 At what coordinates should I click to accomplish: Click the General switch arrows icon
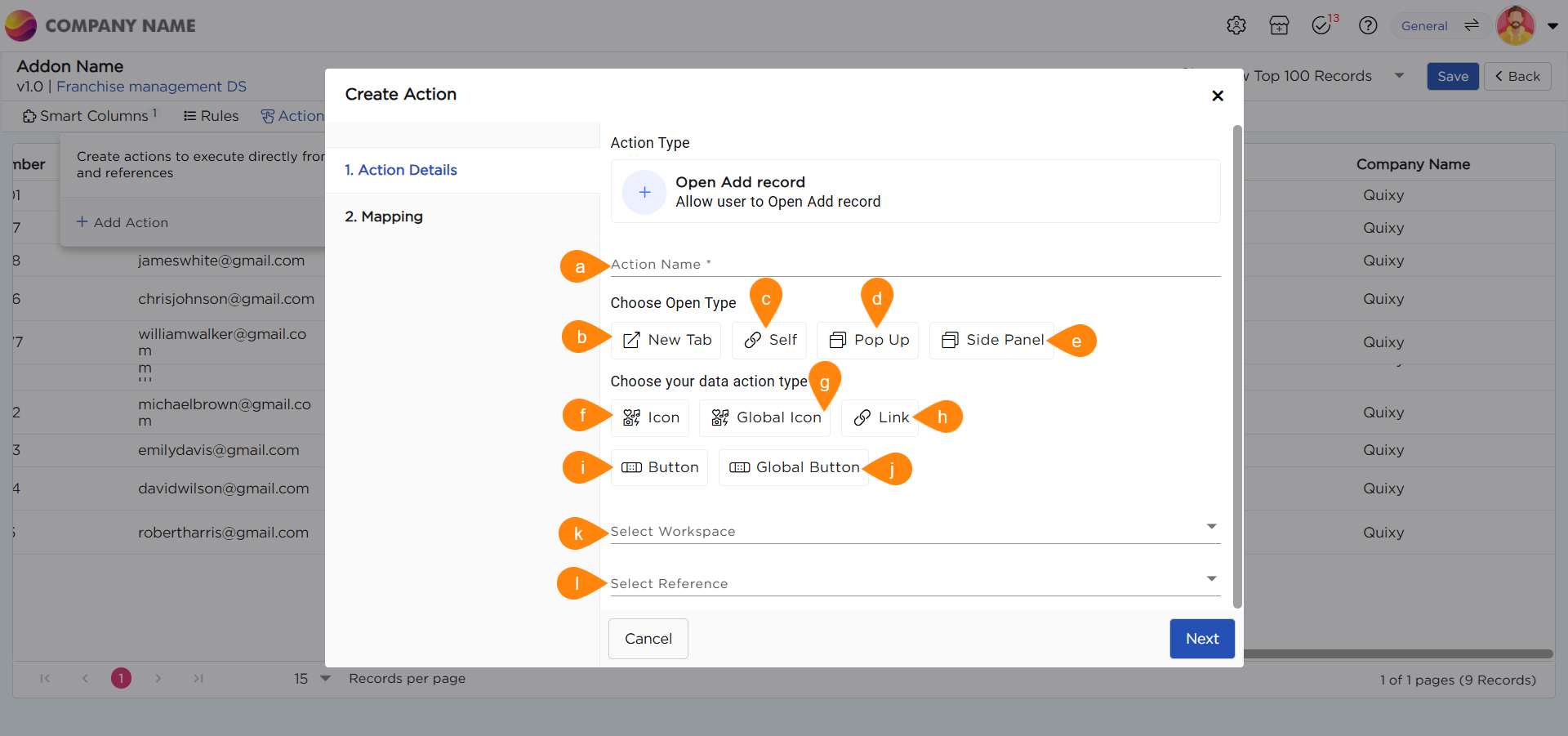[1472, 25]
